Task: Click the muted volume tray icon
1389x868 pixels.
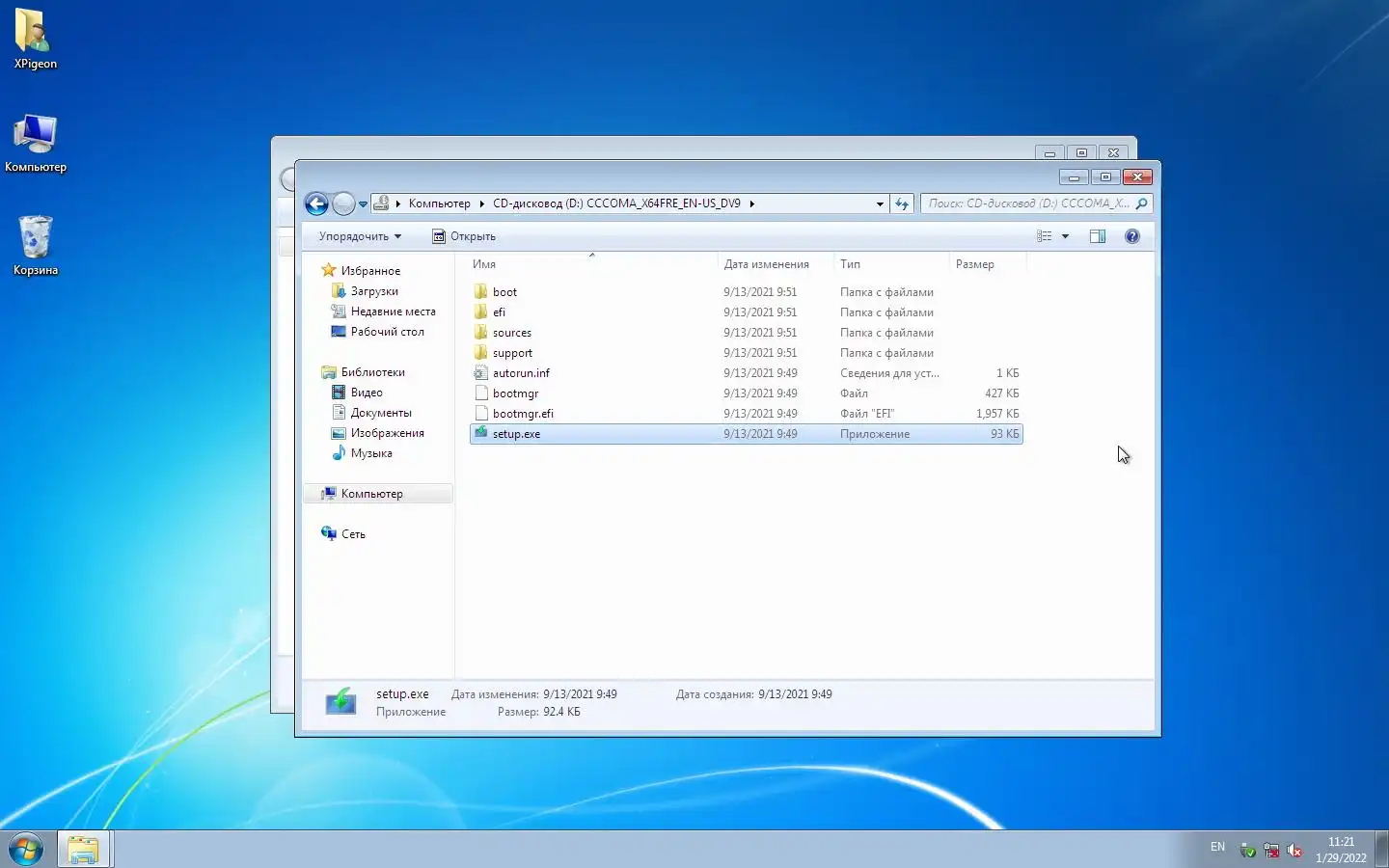Action: [x=1294, y=851]
